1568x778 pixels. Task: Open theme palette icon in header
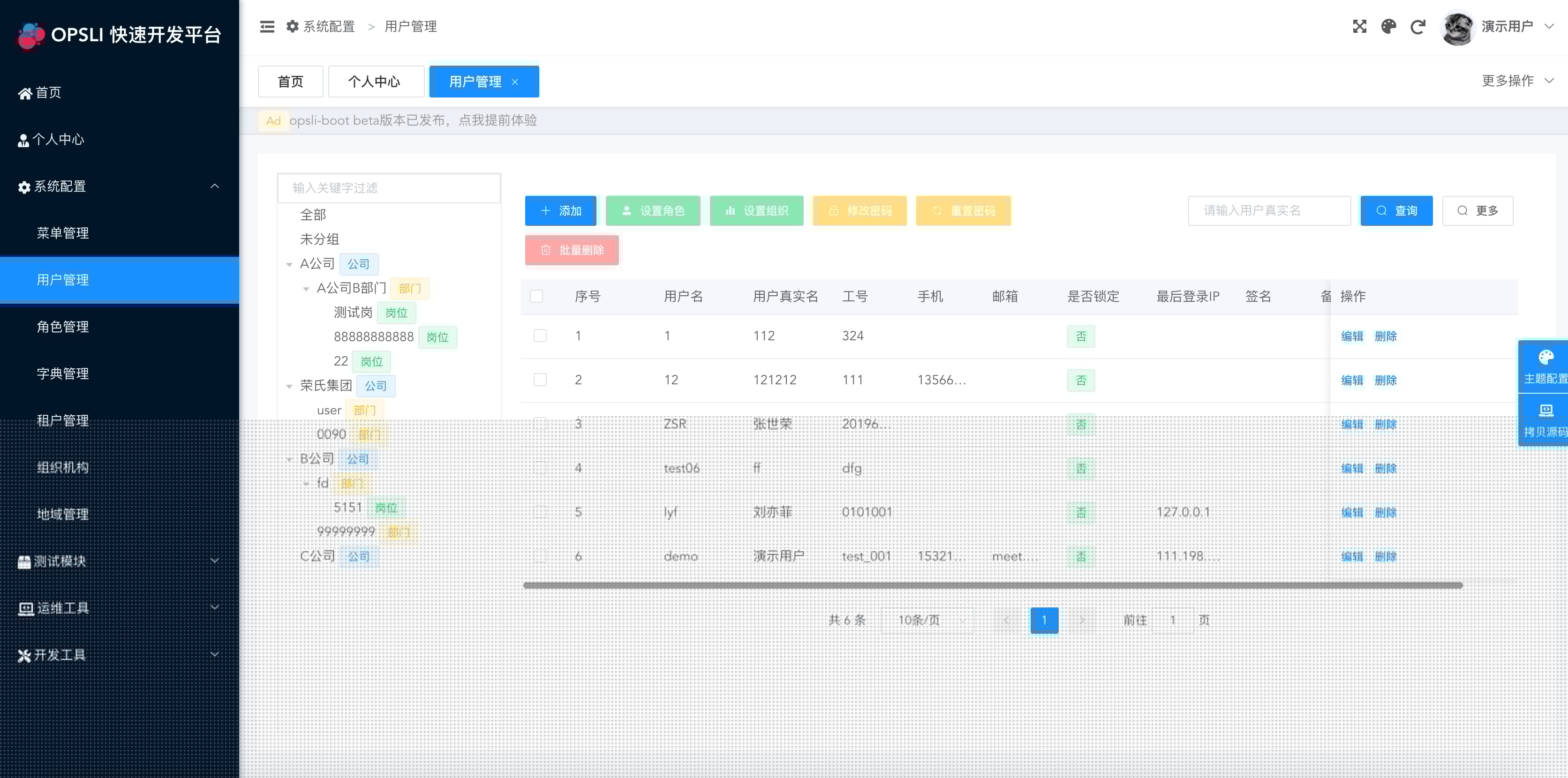[1388, 27]
